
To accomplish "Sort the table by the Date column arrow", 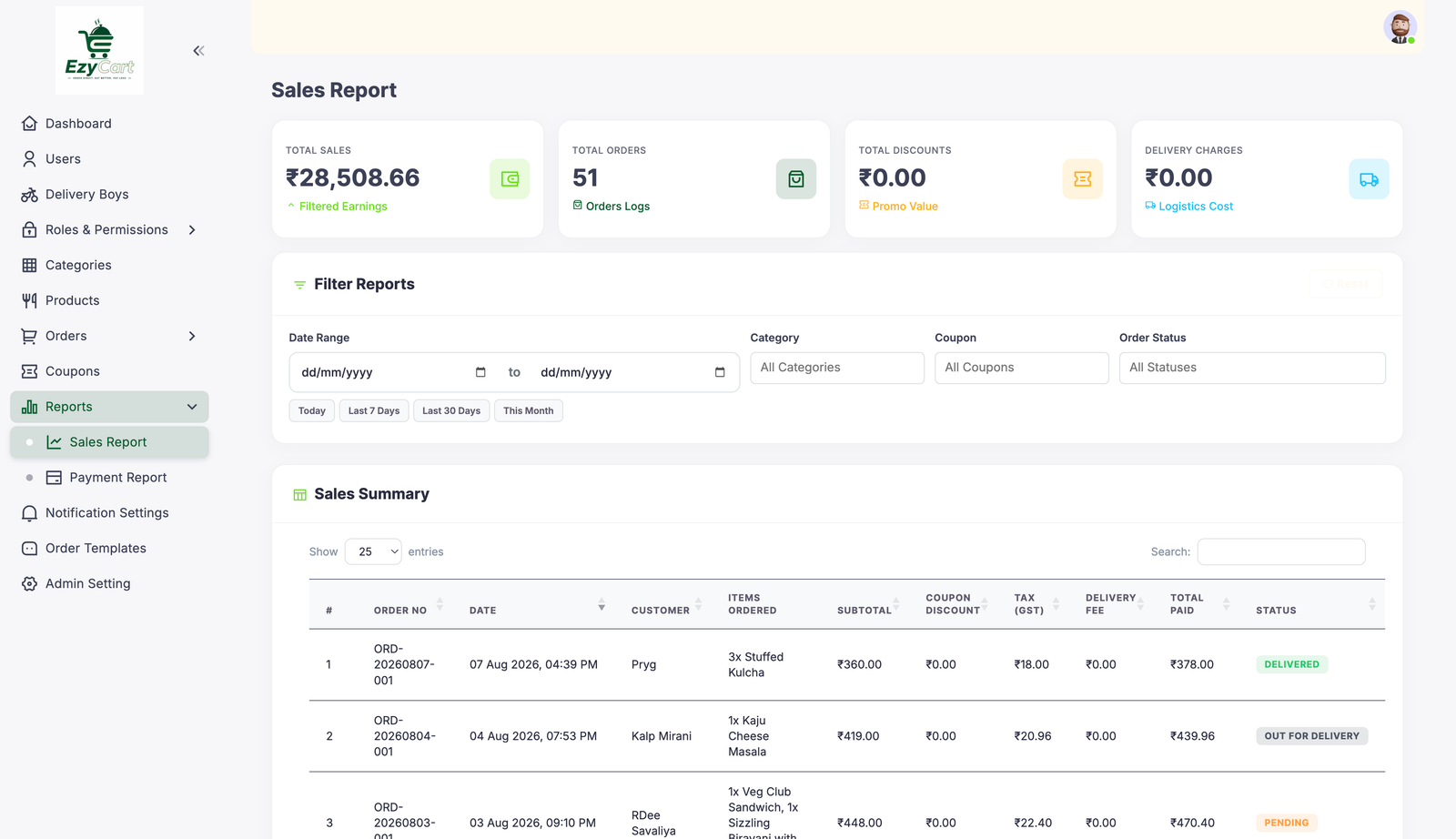I will tap(602, 605).
